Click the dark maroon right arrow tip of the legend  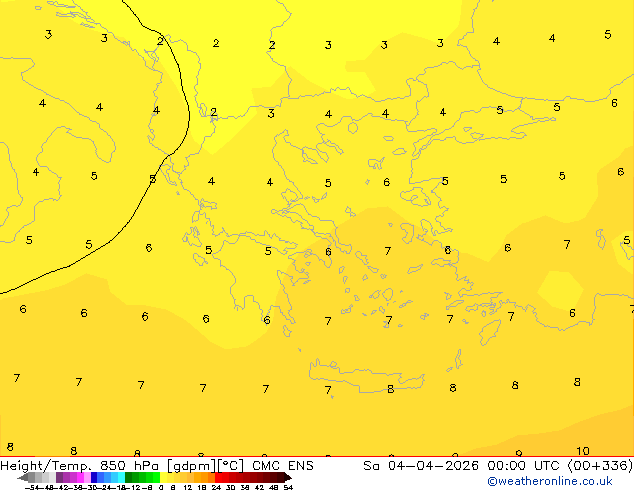(x=288, y=478)
